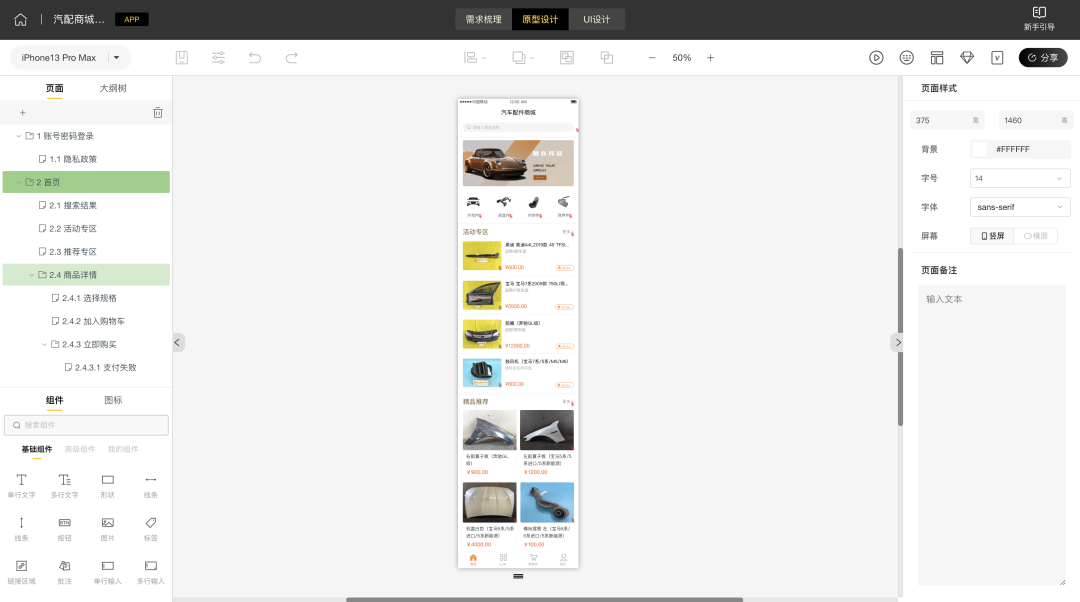Switch to the 组件 components tab
Image resolution: width=1080 pixels, height=602 pixels.
point(54,400)
